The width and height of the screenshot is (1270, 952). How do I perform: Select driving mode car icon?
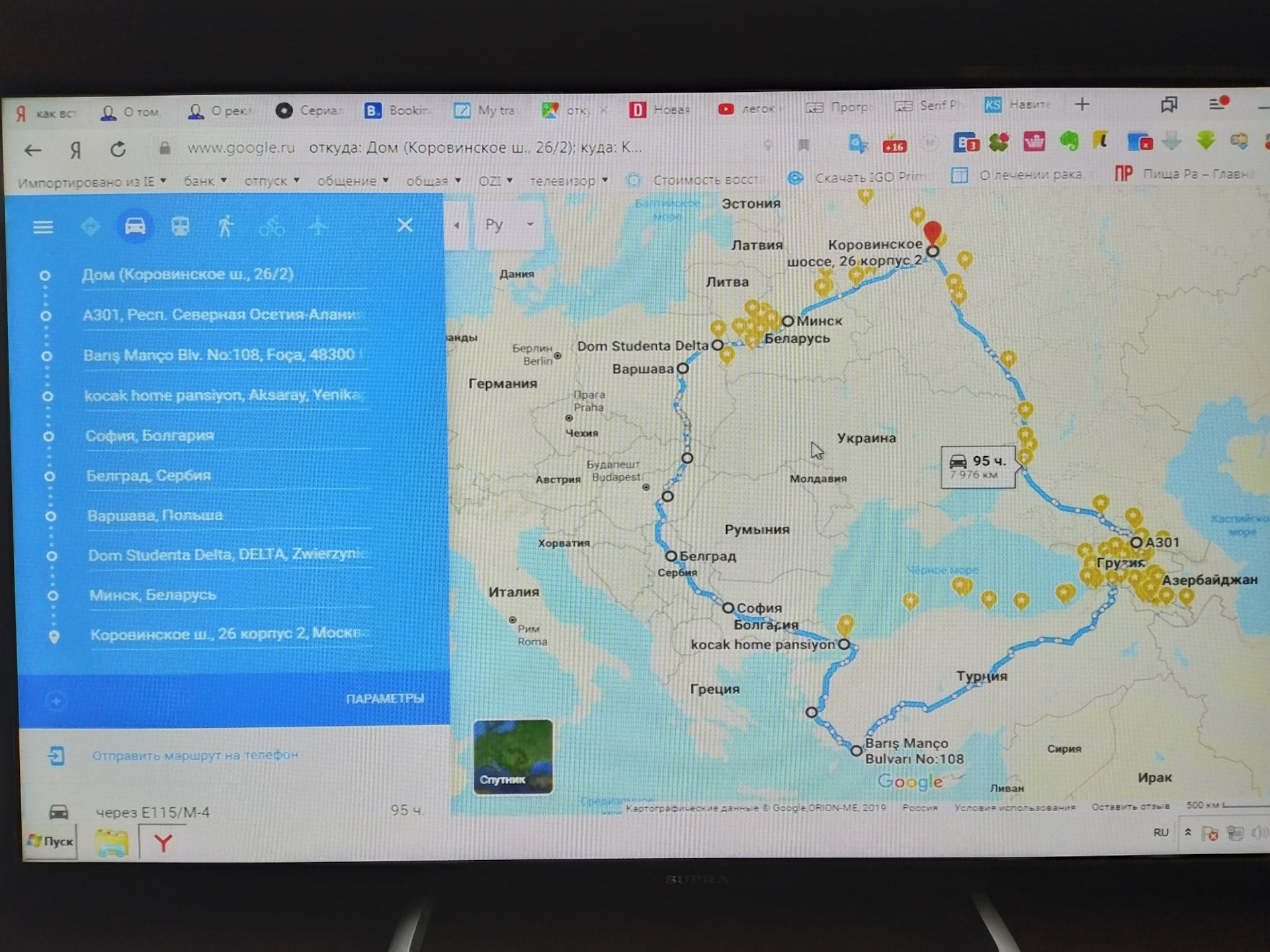(135, 226)
